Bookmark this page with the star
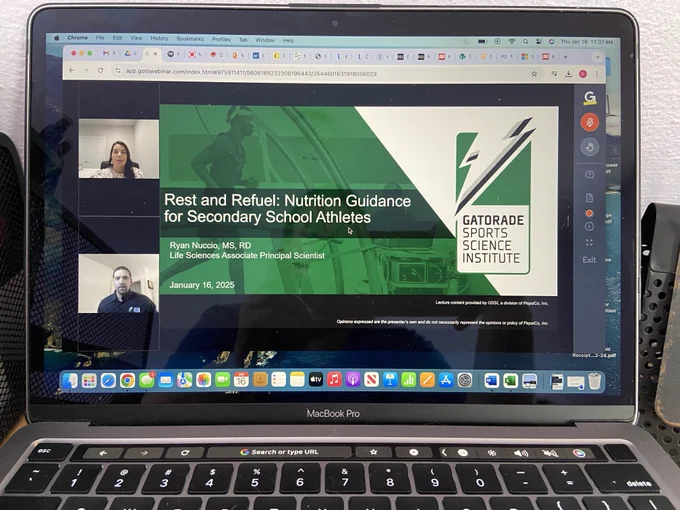680x510 pixels. coord(534,74)
